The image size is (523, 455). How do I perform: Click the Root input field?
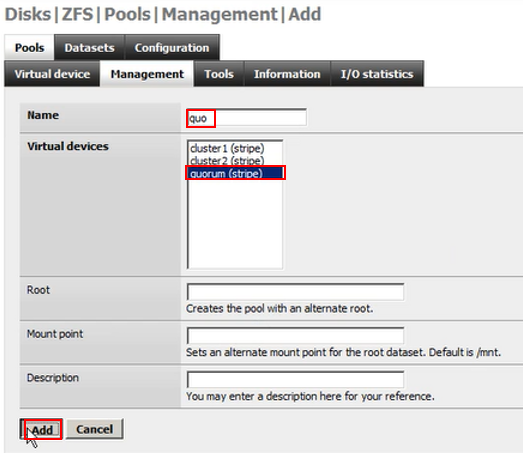[295, 292]
